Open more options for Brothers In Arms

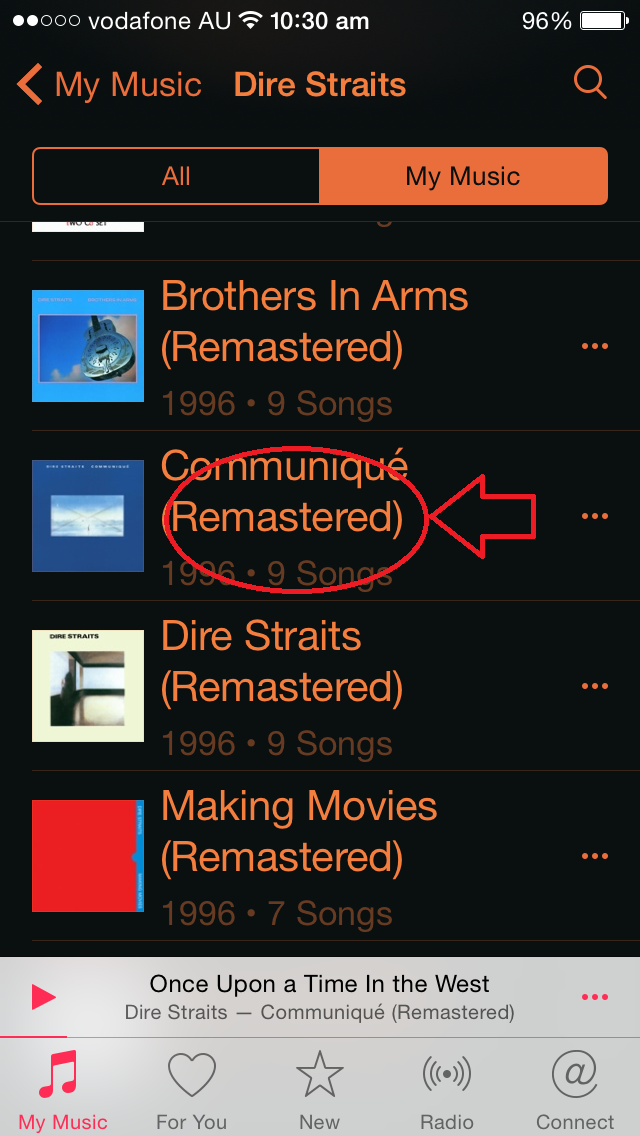(x=594, y=346)
